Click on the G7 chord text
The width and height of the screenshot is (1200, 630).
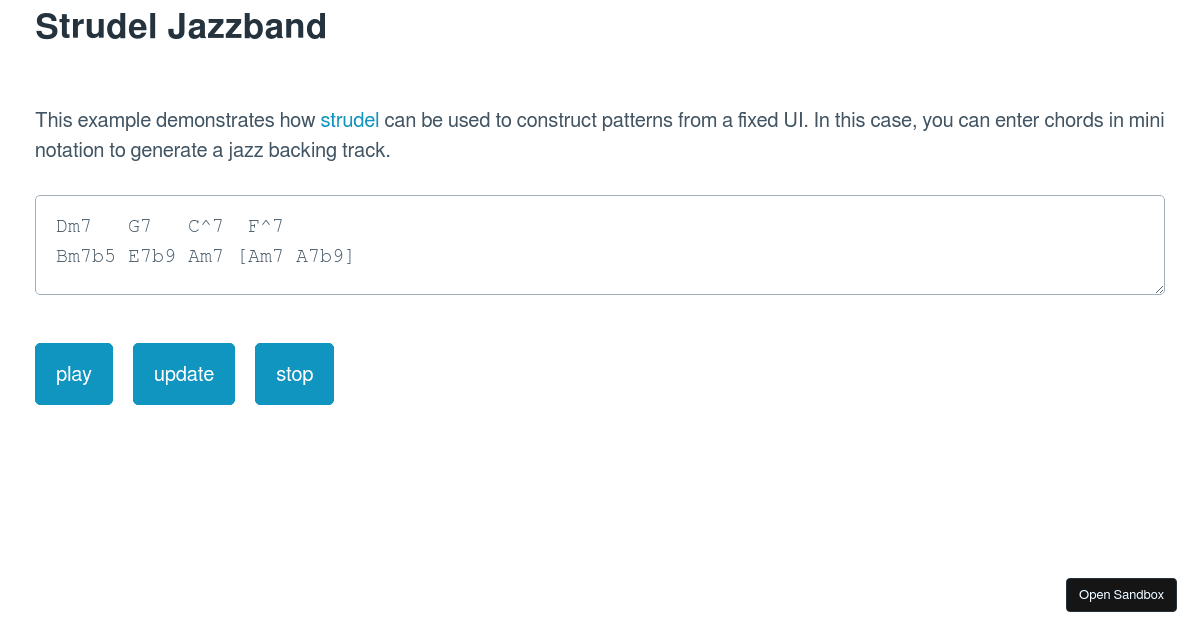(x=139, y=226)
